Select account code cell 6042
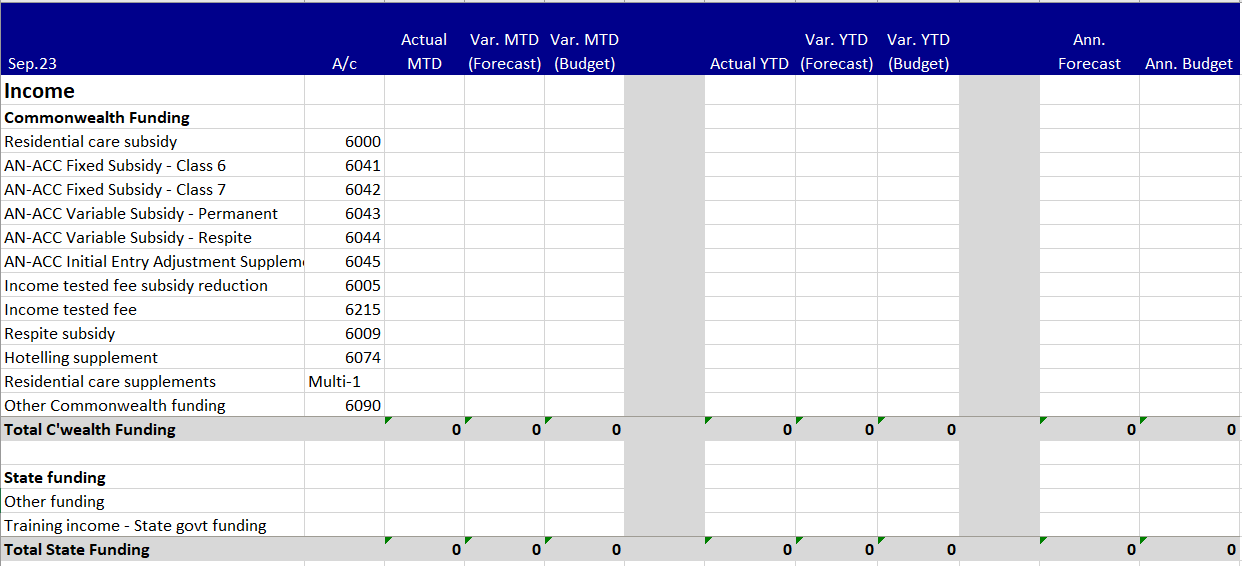Viewport: 1242px width, 566px height. (x=344, y=189)
